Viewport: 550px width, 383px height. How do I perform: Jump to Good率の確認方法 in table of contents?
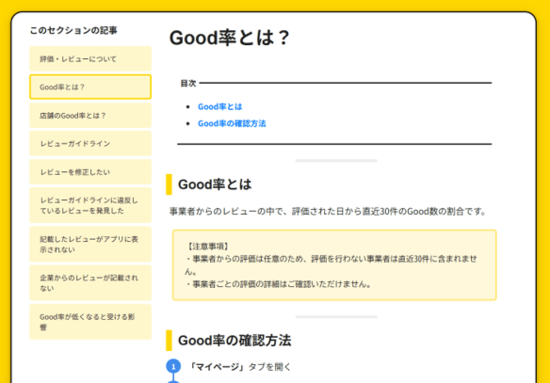[232, 123]
